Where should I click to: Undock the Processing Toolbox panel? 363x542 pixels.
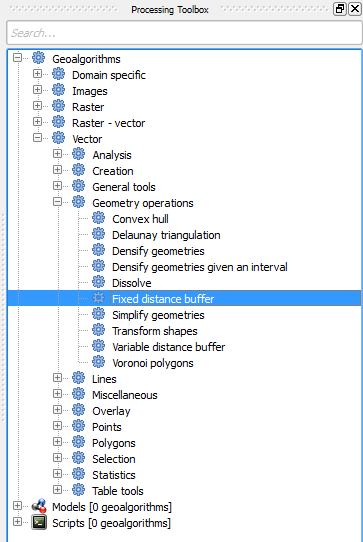[x=340, y=9]
